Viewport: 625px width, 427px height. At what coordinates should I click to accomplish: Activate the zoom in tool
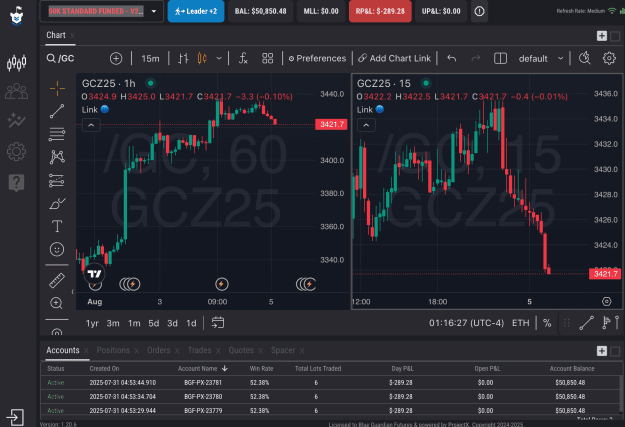point(57,303)
